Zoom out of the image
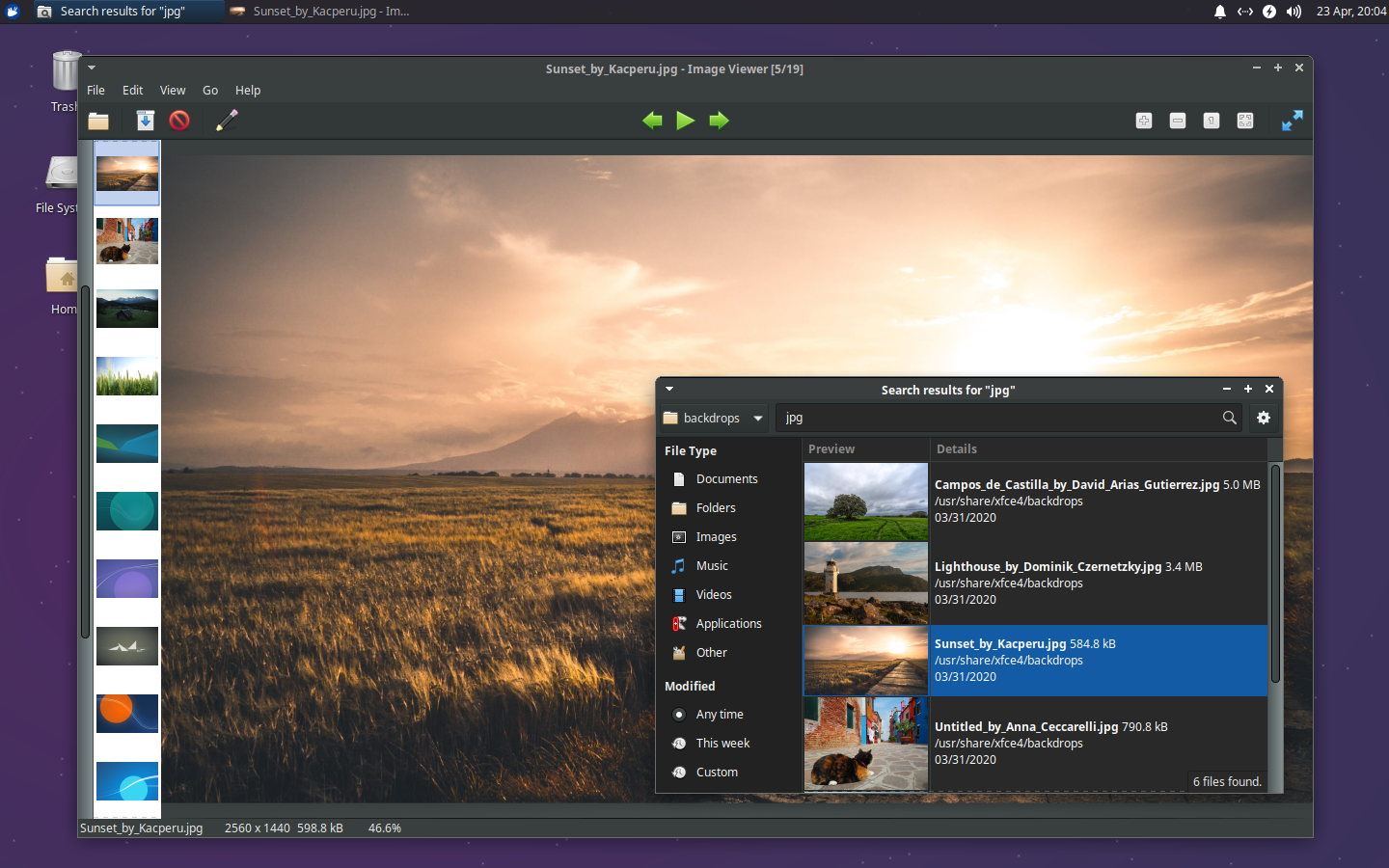 [1178, 121]
